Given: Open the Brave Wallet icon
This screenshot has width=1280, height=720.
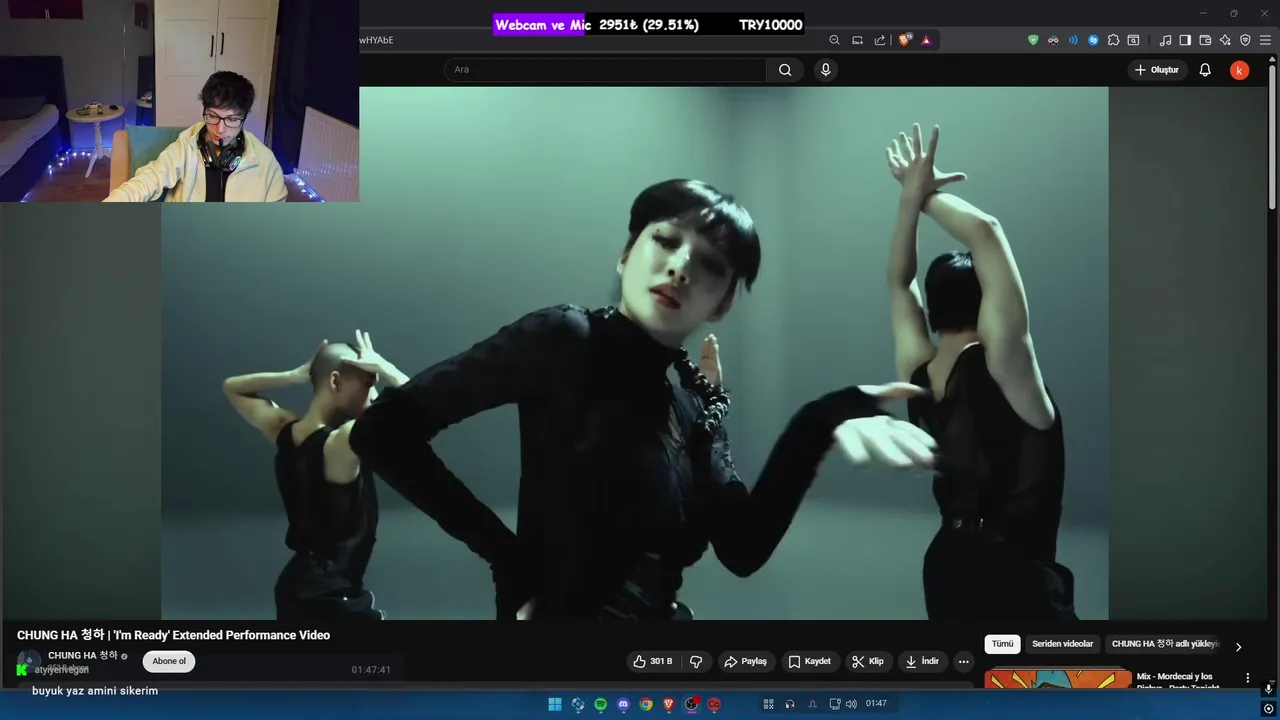Looking at the screenshot, I should pos(1205,40).
